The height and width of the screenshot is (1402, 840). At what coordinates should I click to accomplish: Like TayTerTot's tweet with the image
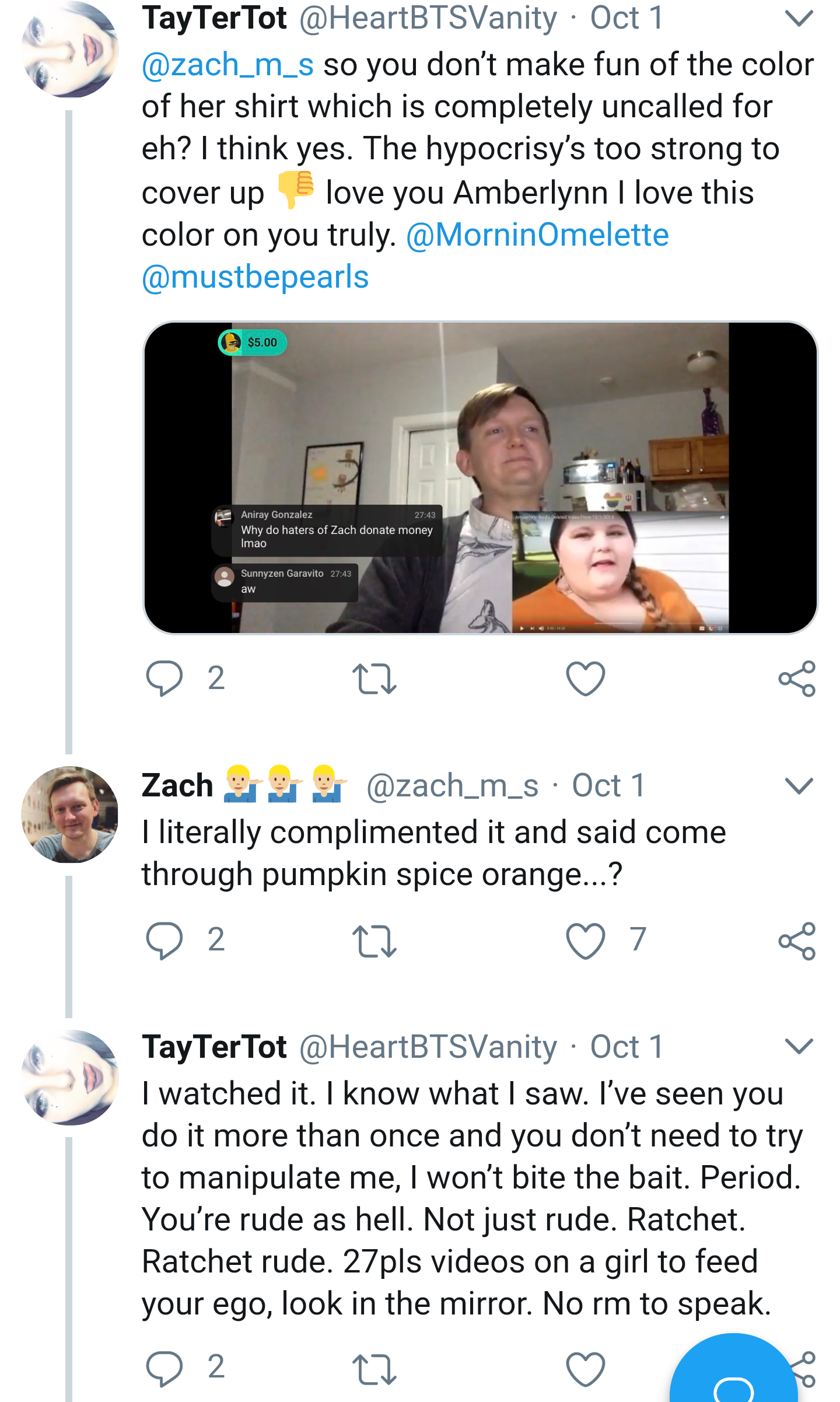[x=585, y=679]
